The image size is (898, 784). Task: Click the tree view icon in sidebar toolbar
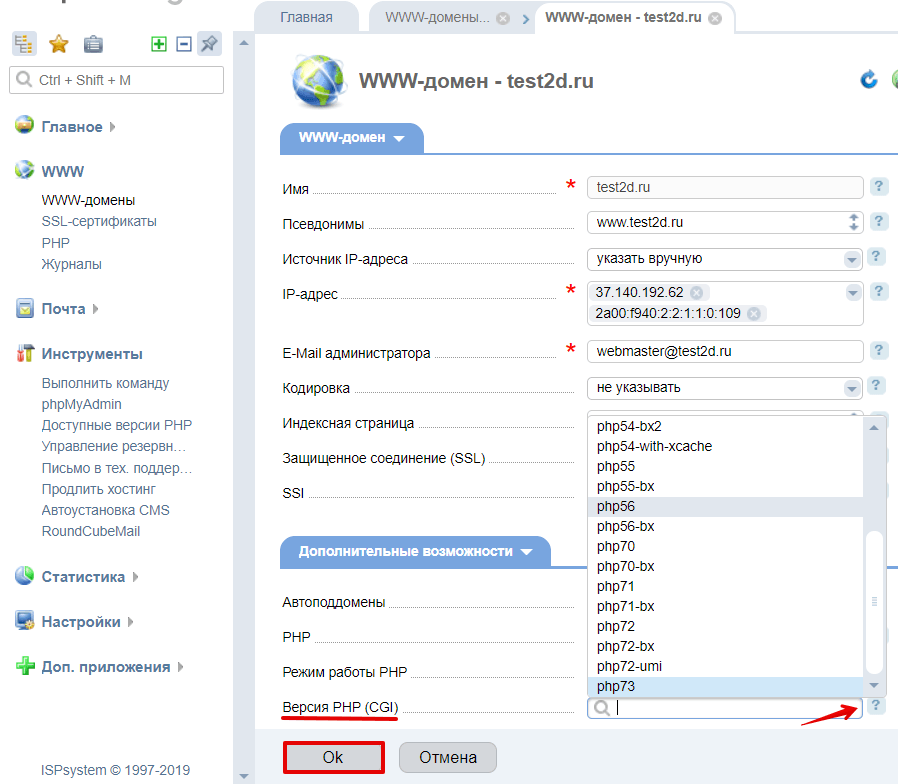coord(24,44)
